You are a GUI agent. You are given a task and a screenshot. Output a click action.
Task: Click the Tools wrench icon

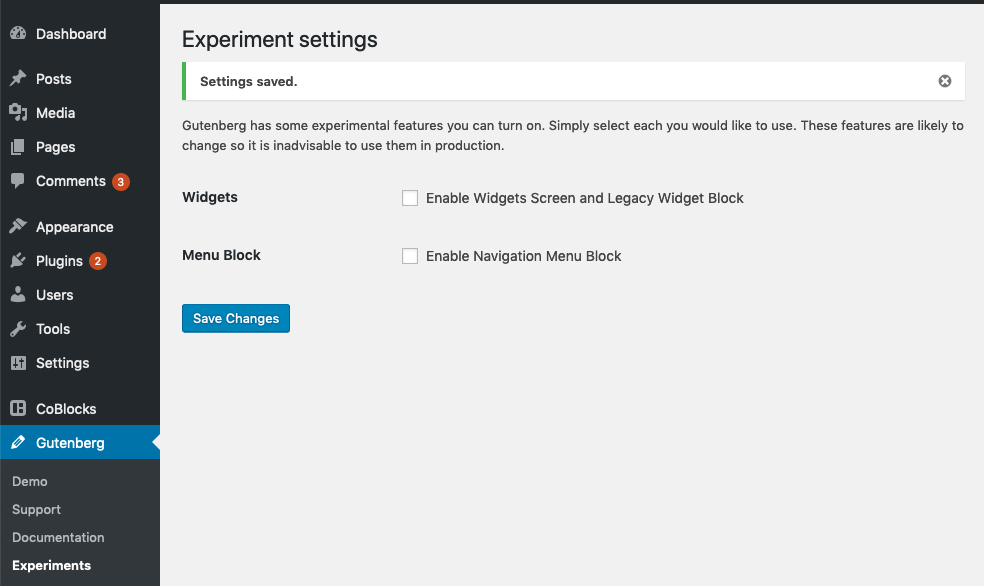18,328
